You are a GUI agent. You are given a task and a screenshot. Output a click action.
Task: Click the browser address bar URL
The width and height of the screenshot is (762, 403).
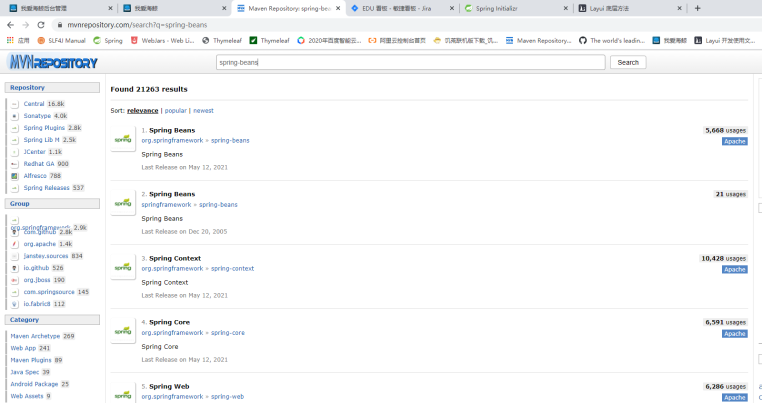pos(137,25)
